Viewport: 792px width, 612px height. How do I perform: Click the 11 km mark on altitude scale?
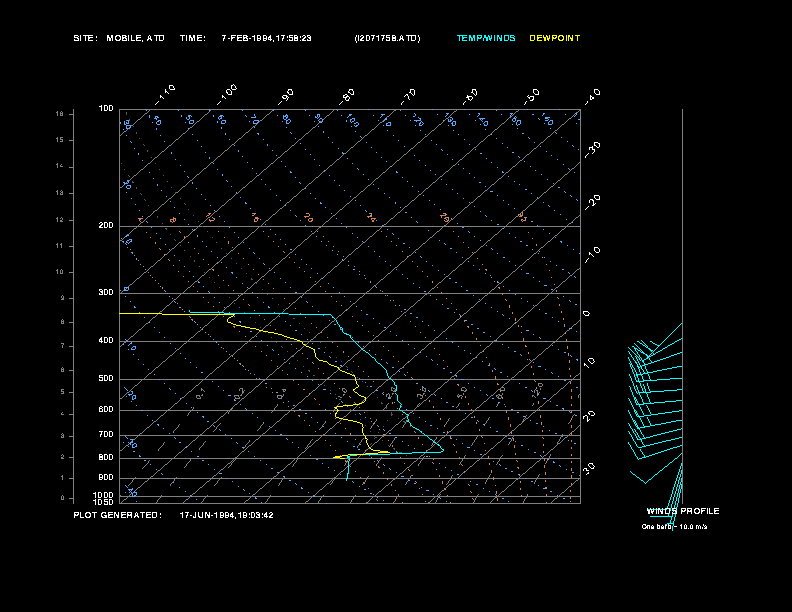point(60,246)
